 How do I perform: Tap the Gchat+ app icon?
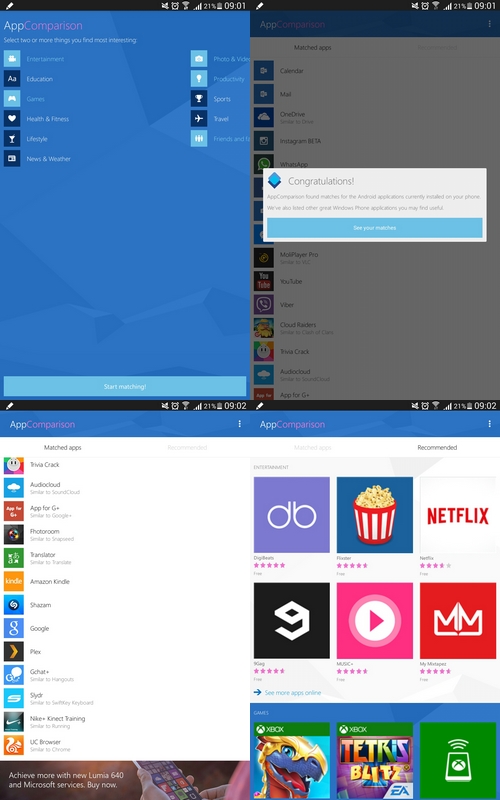coord(14,675)
